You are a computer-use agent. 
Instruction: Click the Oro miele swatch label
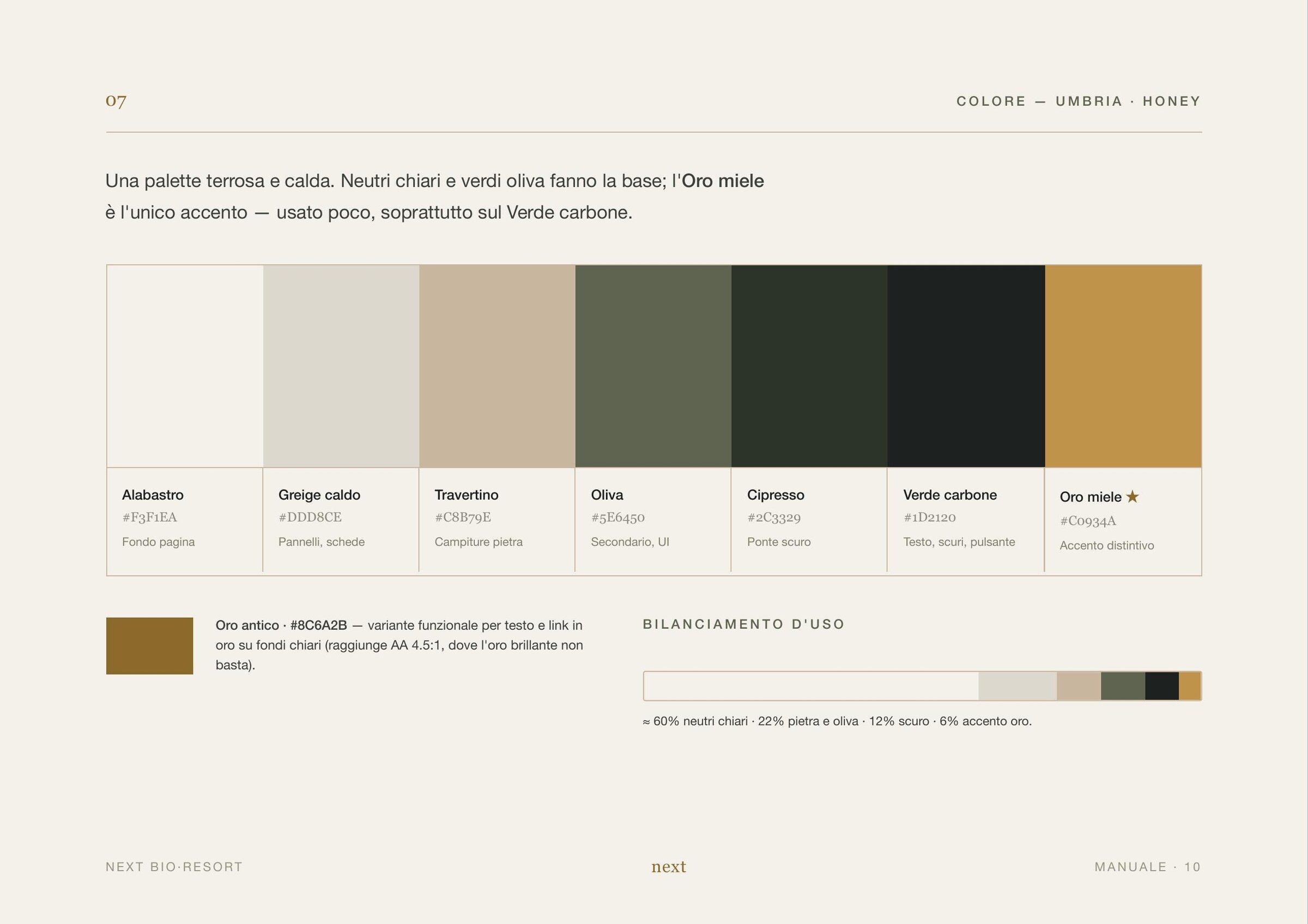point(1091,497)
